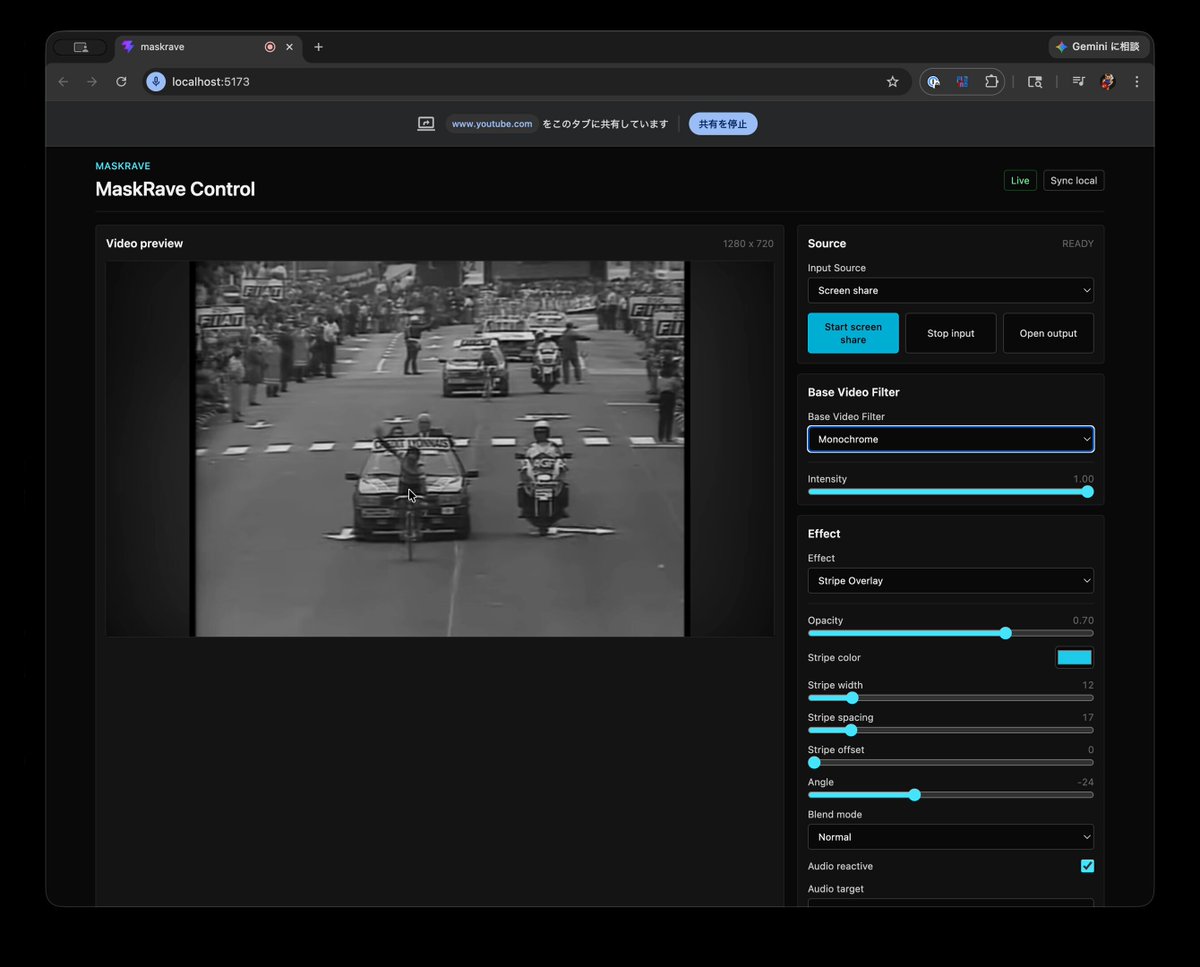1200x967 pixels.
Task: Reload the localhost page
Action: click(121, 82)
